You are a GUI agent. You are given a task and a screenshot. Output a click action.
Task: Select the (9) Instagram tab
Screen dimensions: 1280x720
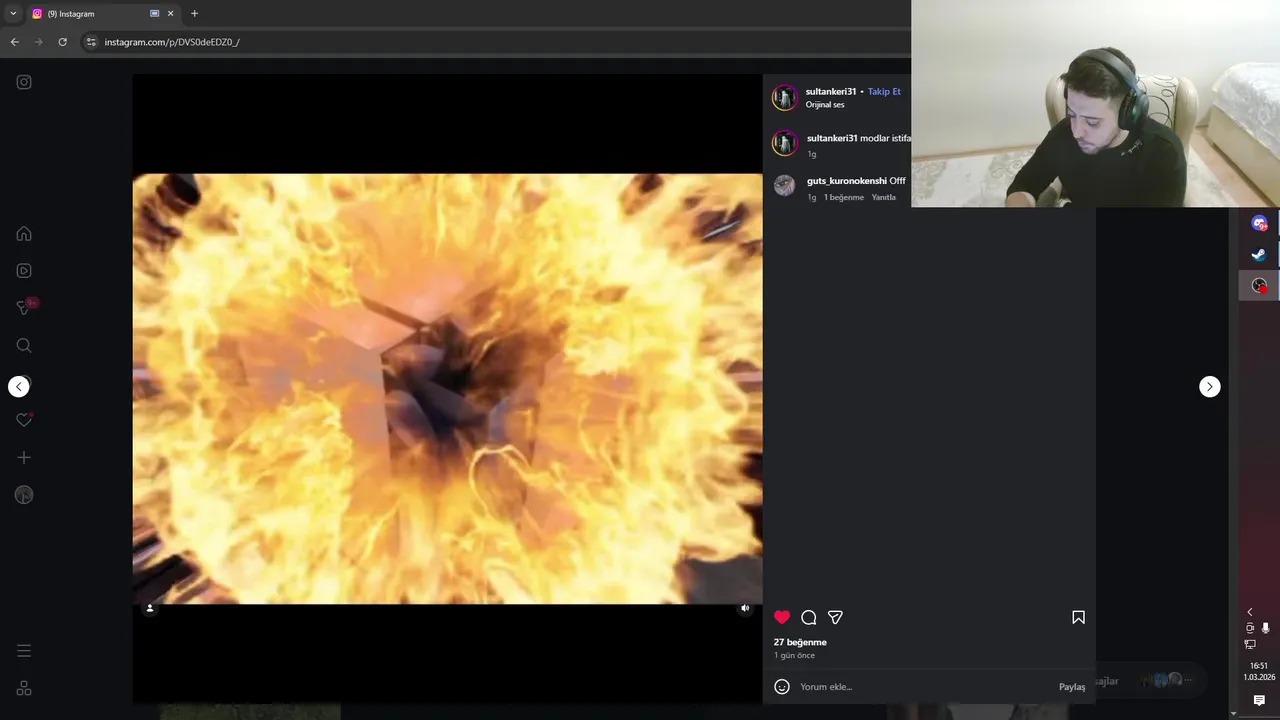point(102,14)
